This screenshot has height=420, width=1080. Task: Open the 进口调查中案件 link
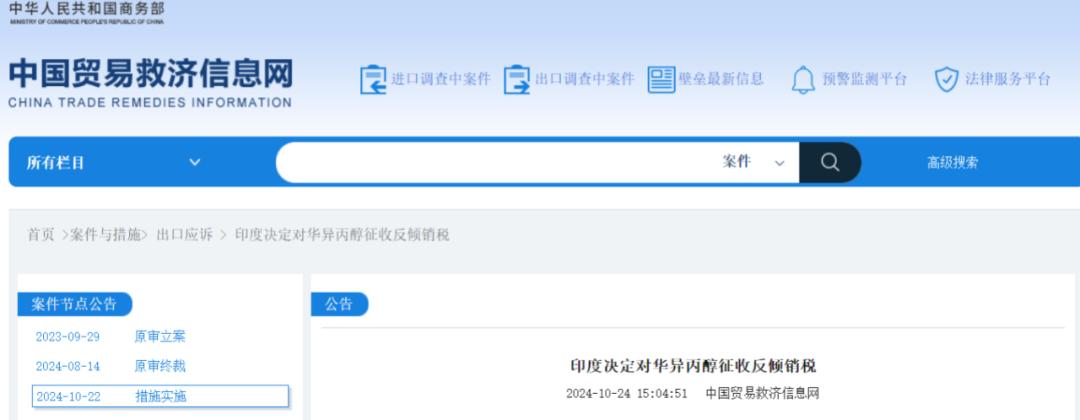coord(441,79)
